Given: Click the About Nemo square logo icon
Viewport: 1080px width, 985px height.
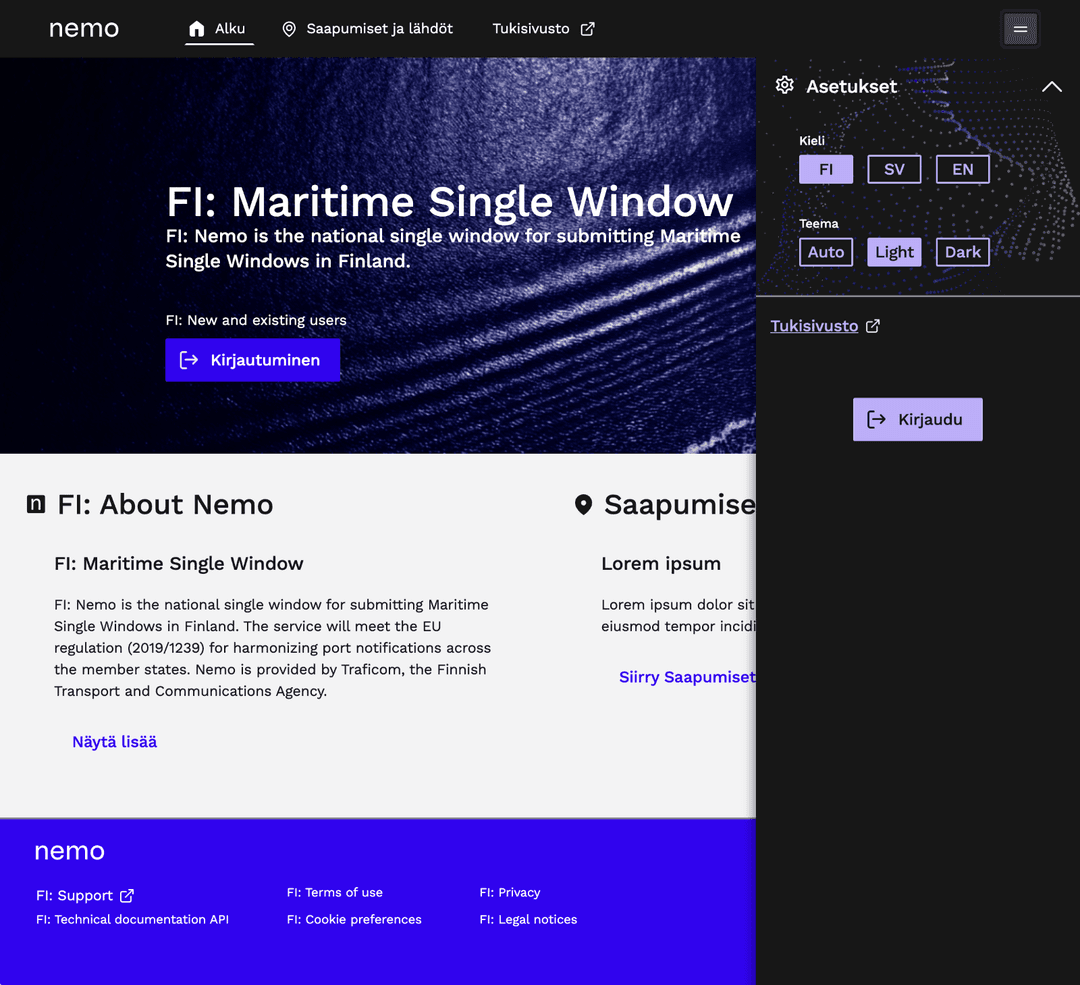Looking at the screenshot, I should tap(36, 505).
